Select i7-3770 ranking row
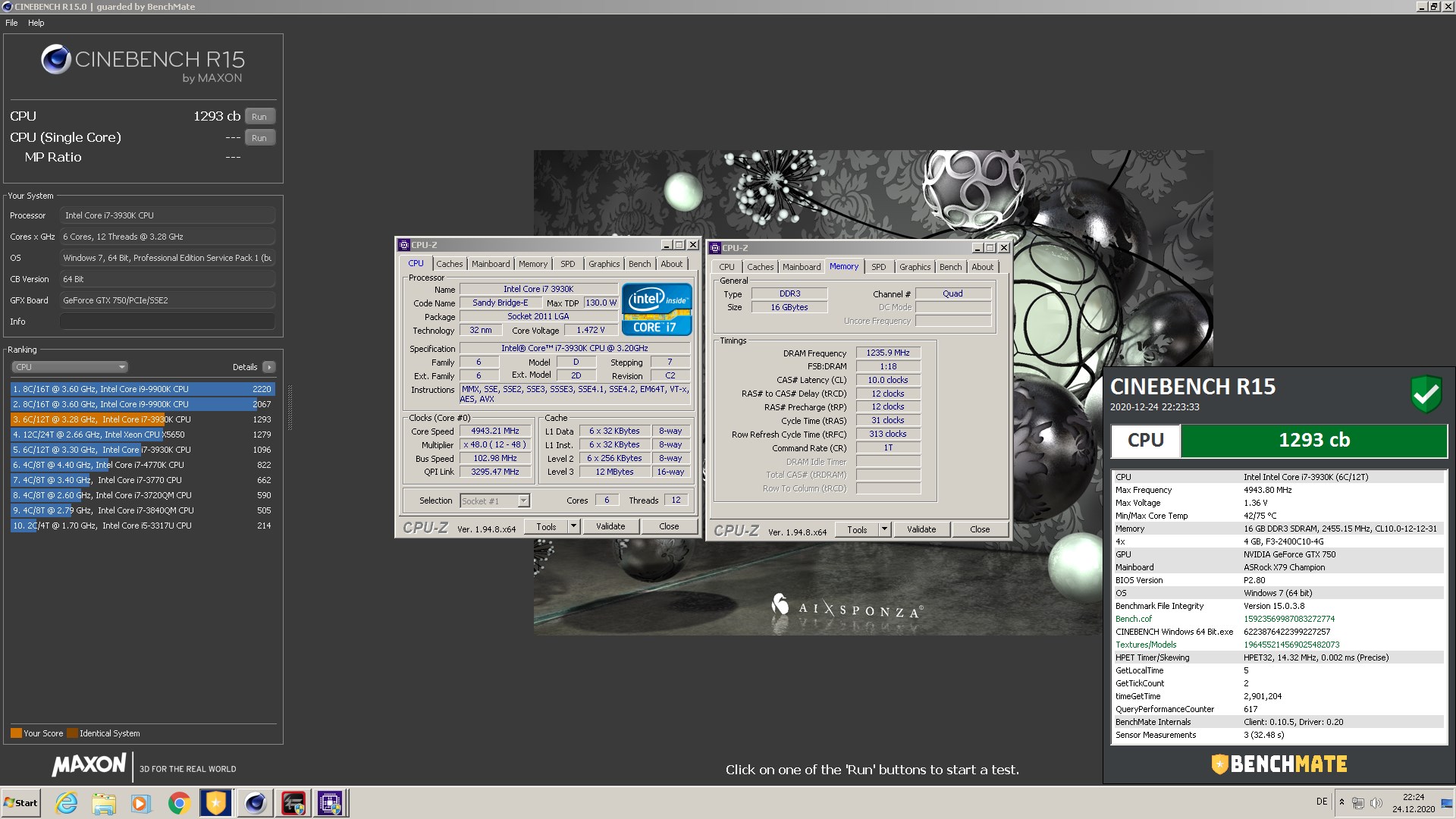1456x819 pixels. pyautogui.click(x=143, y=480)
